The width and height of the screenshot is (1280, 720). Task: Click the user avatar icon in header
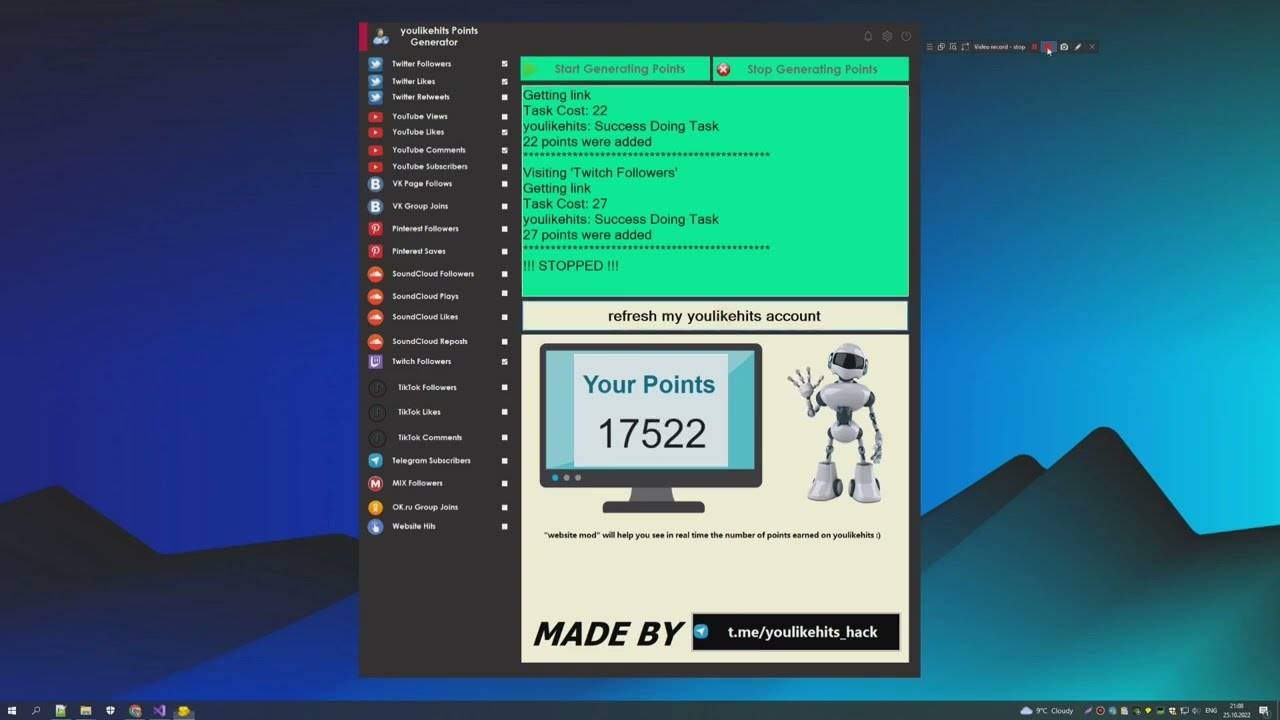coord(380,37)
